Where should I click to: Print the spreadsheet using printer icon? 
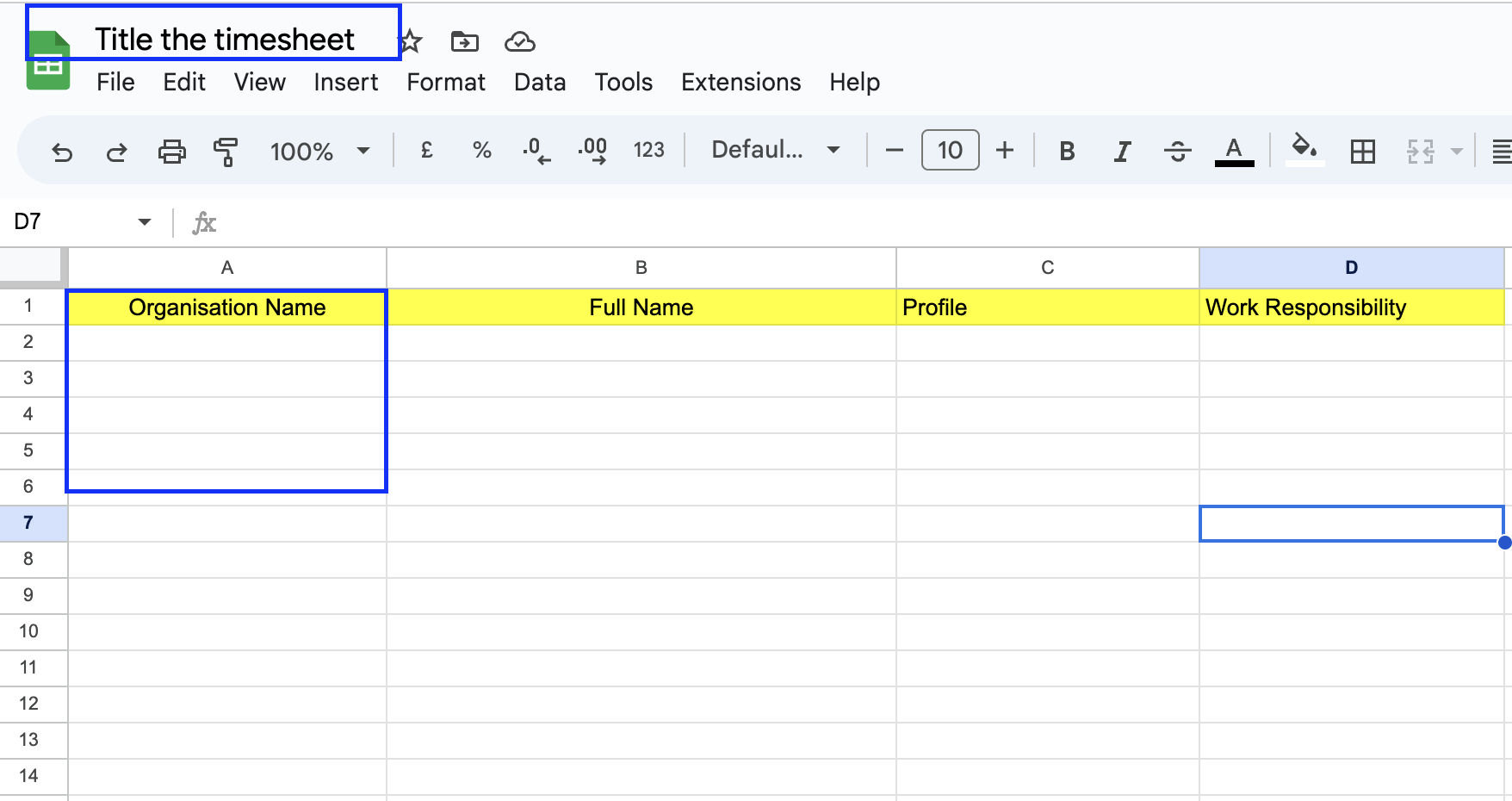pyautogui.click(x=171, y=152)
